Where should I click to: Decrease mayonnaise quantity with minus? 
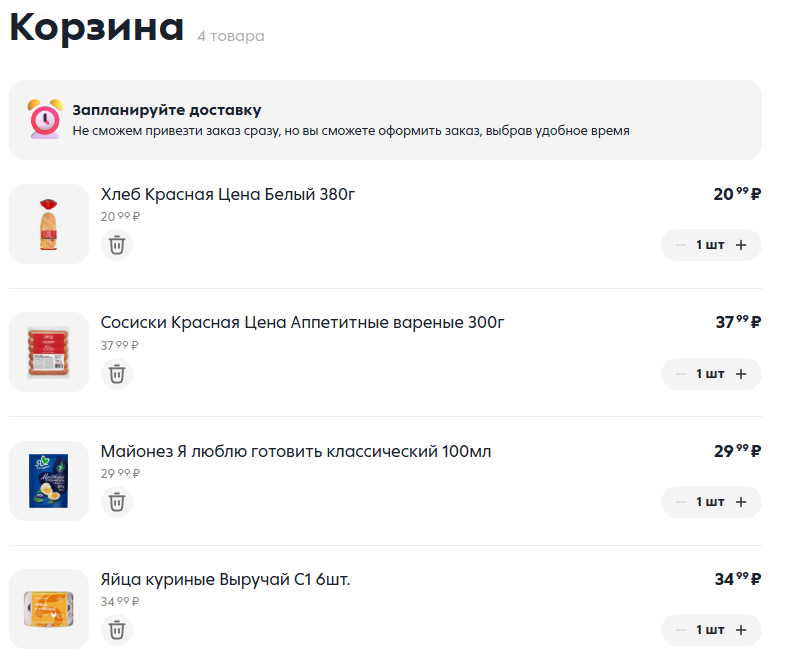(x=681, y=502)
